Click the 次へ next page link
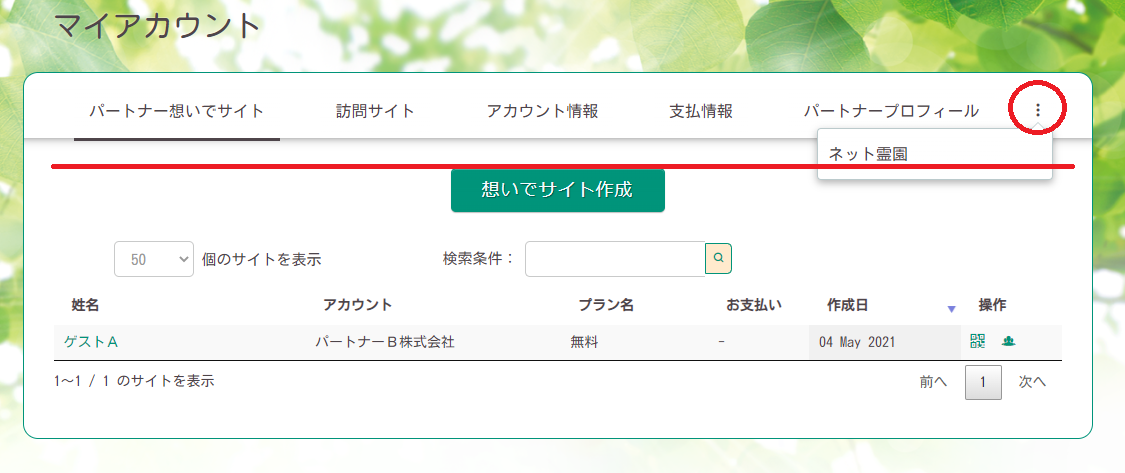The width and height of the screenshot is (1125, 473). coord(1032,382)
